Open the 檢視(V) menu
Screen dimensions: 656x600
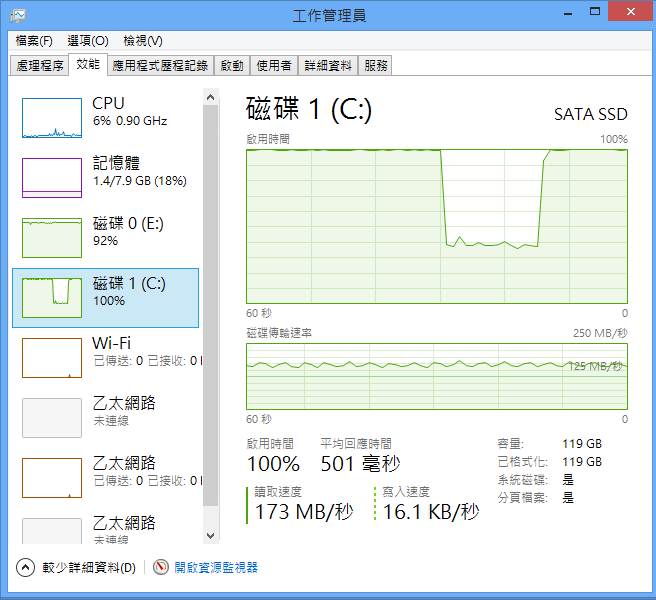(143, 41)
